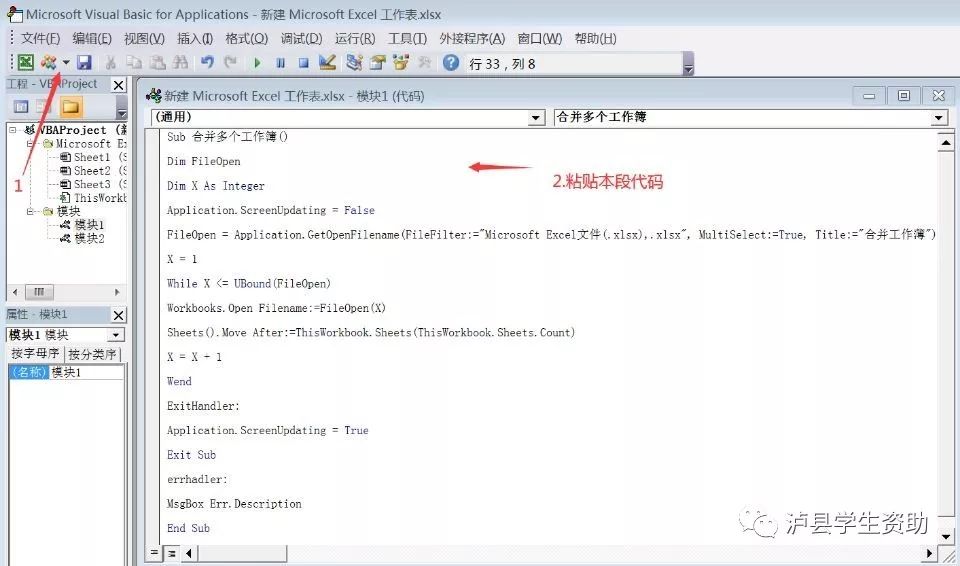Screen dimensions: 960x566
Task: Click View Code icon in project panel
Action: (x=21, y=107)
